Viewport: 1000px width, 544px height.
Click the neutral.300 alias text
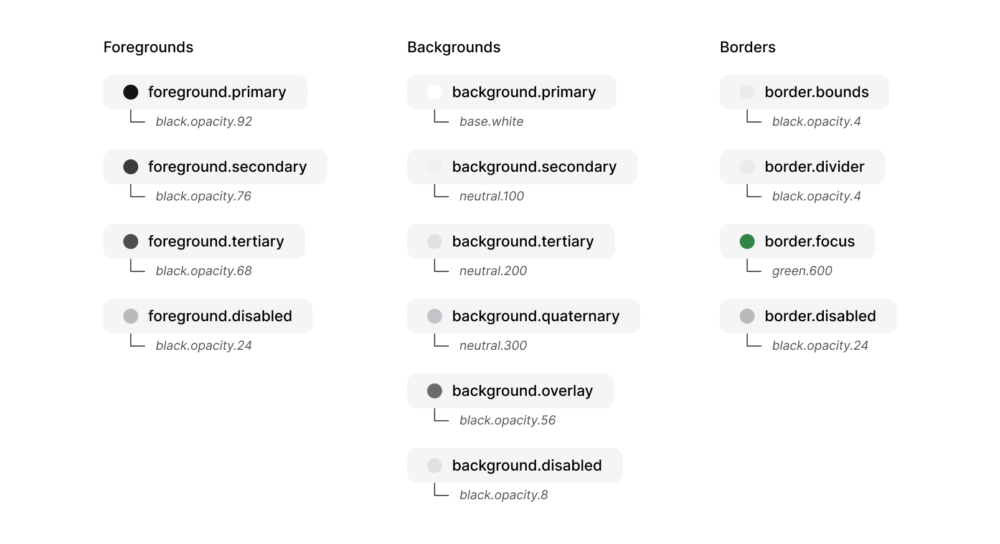tap(493, 345)
